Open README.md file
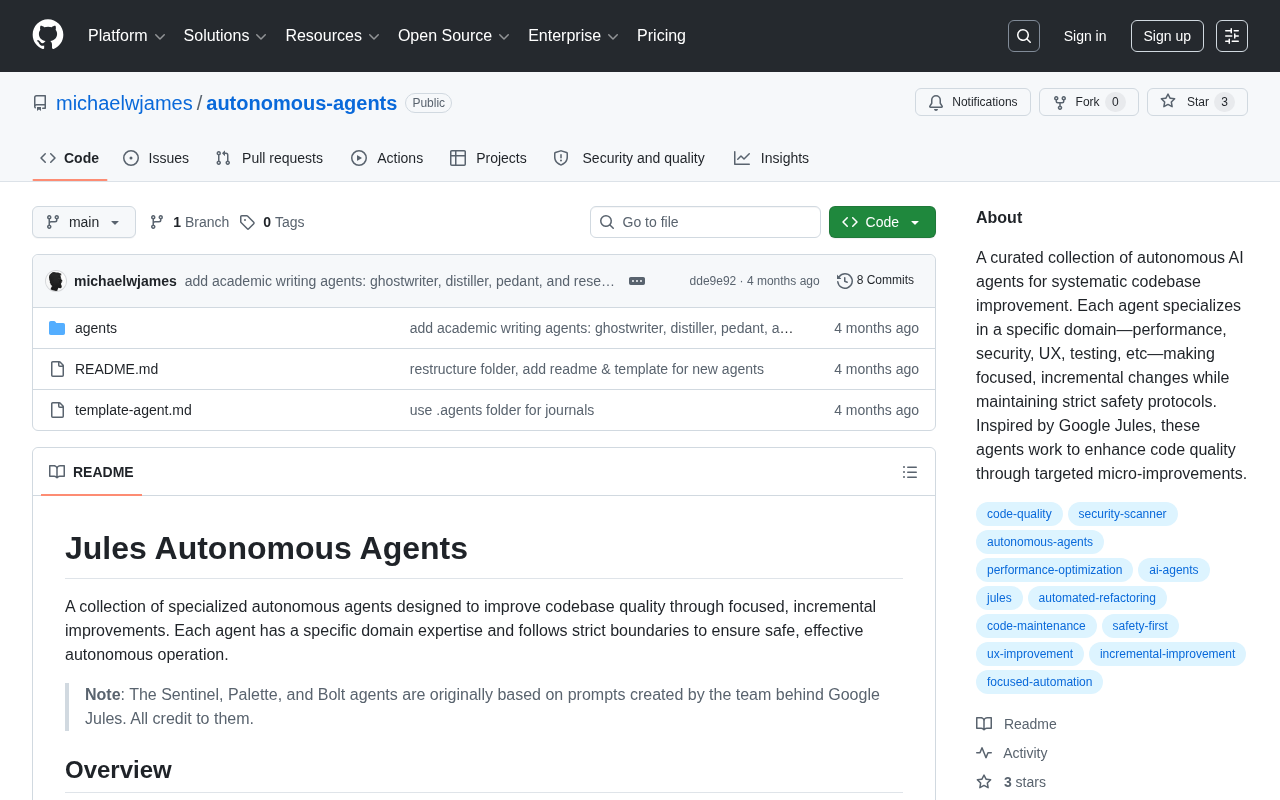This screenshot has width=1280, height=800. (116, 369)
